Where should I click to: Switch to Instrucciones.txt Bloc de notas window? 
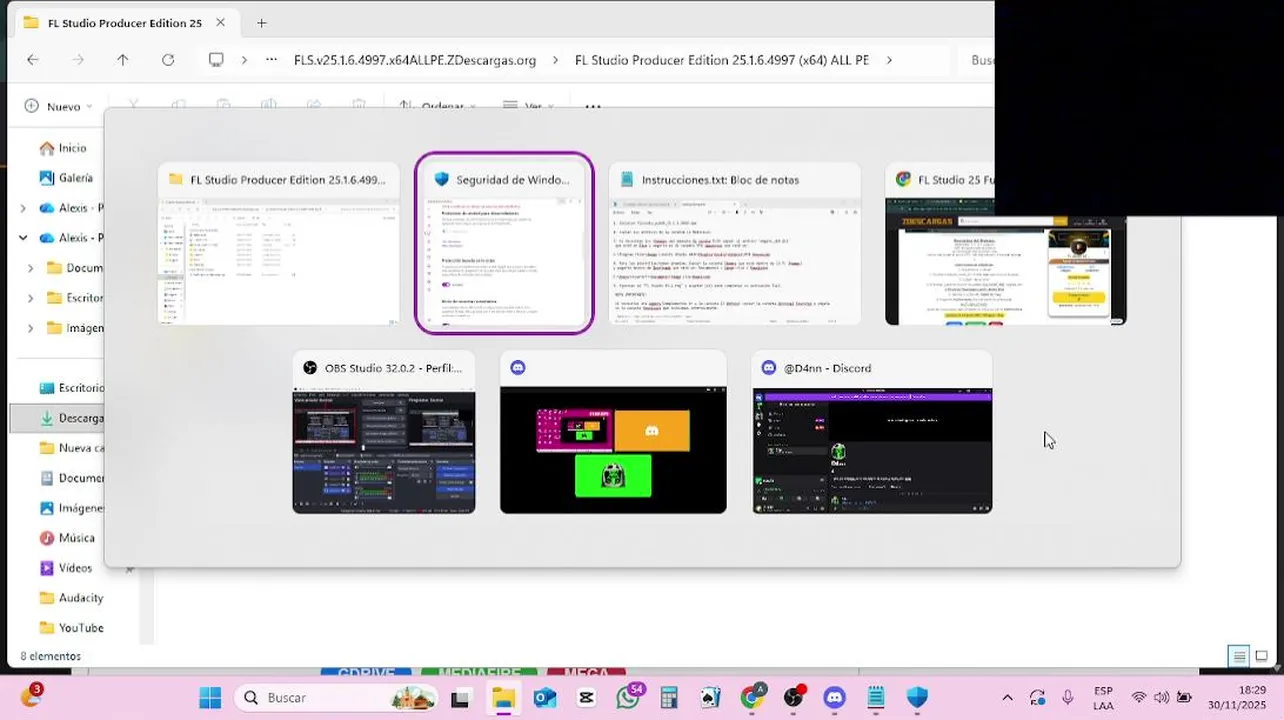736,243
